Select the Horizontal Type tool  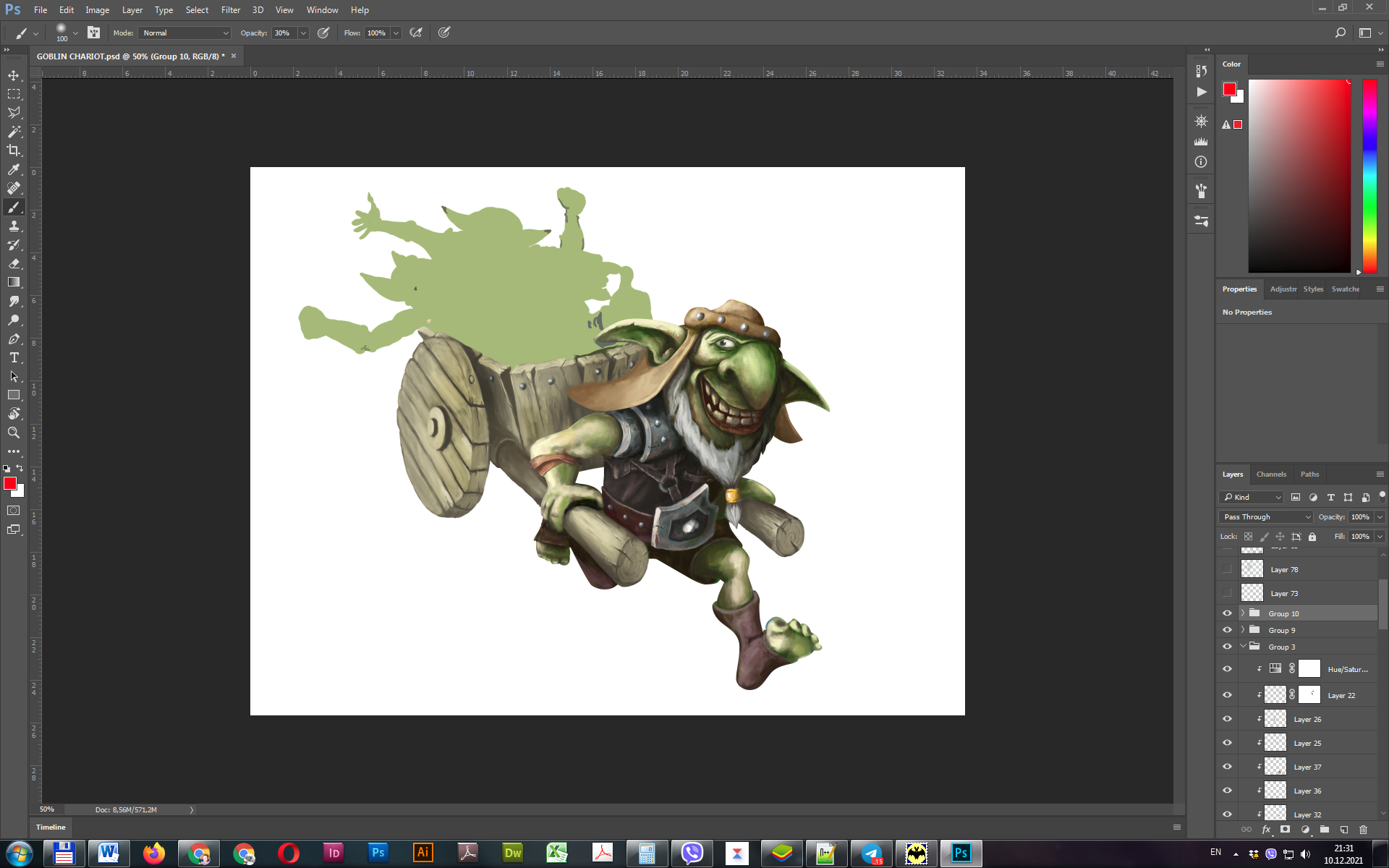point(14,357)
